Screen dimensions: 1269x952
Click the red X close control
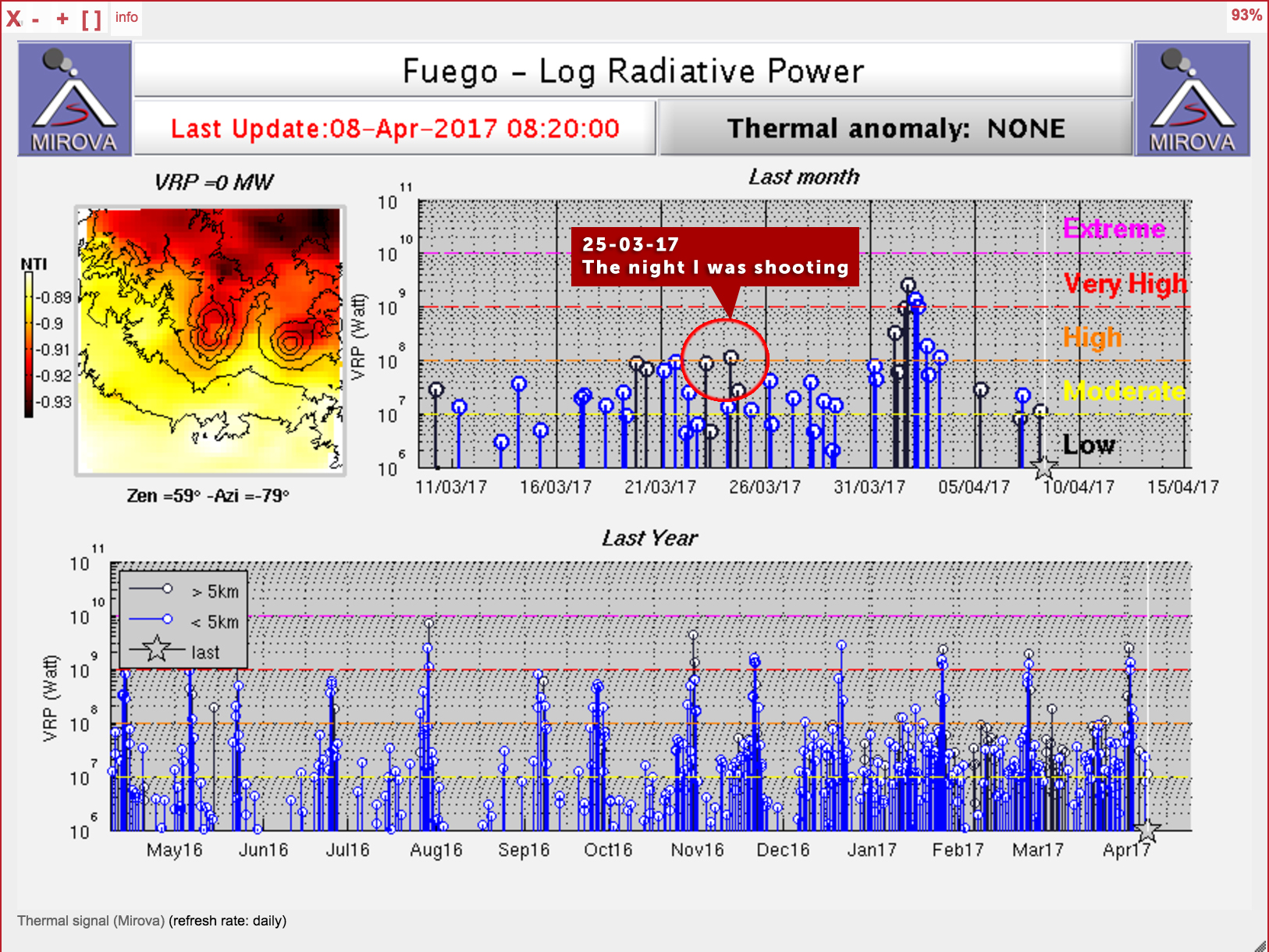pos(14,19)
